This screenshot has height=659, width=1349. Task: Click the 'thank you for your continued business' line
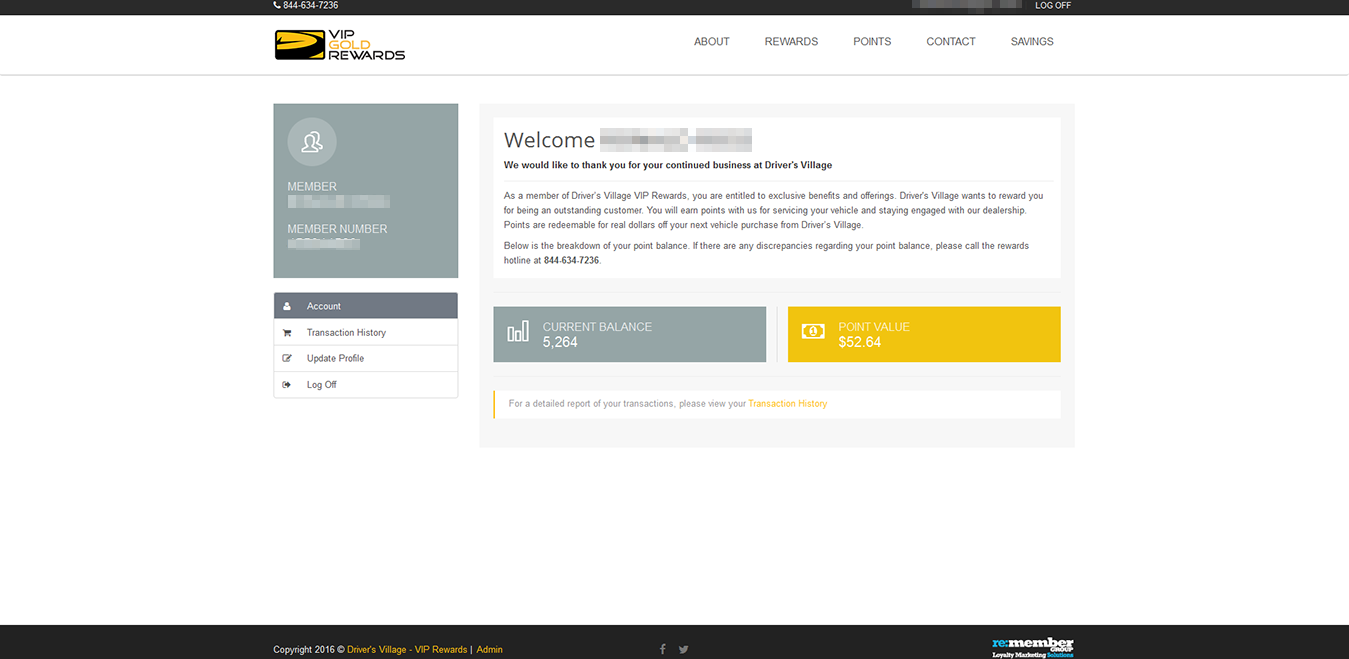tap(668, 165)
